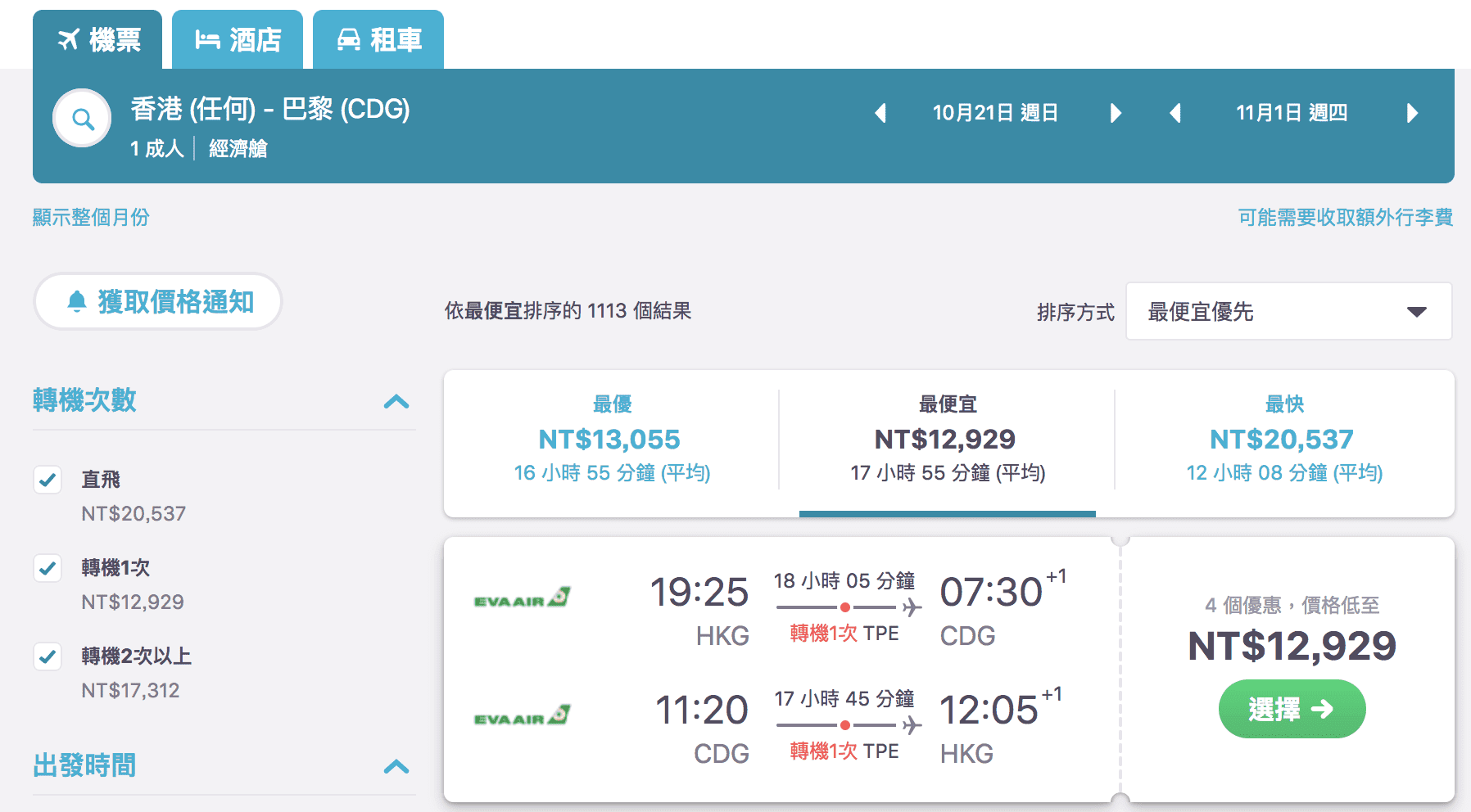Collapse the 轉機次數 filter section
Screen dimensions: 1471x812
pyautogui.click(x=396, y=401)
